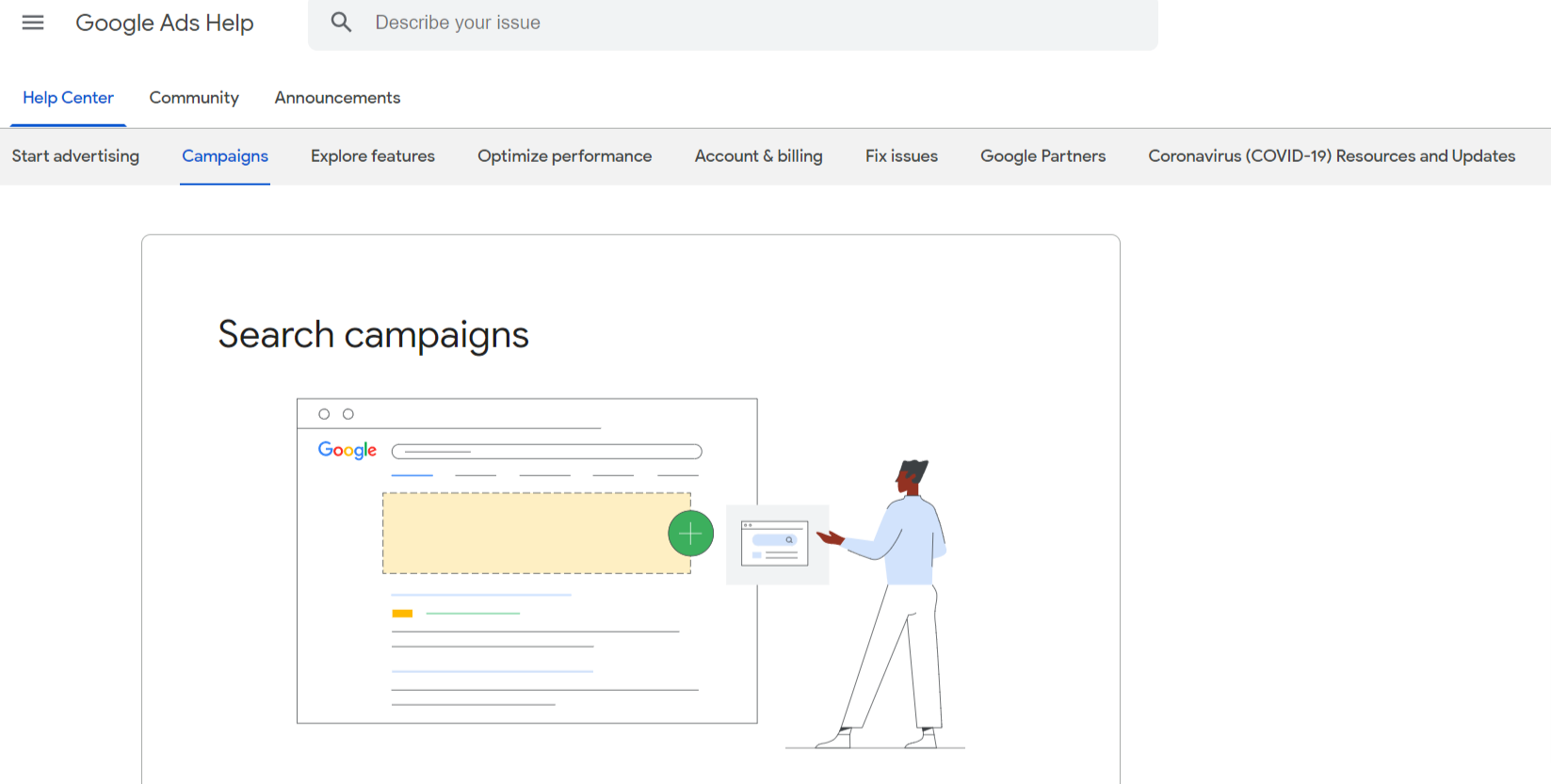
Task: Navigate to Google Partners
Action: [1042, 156]
